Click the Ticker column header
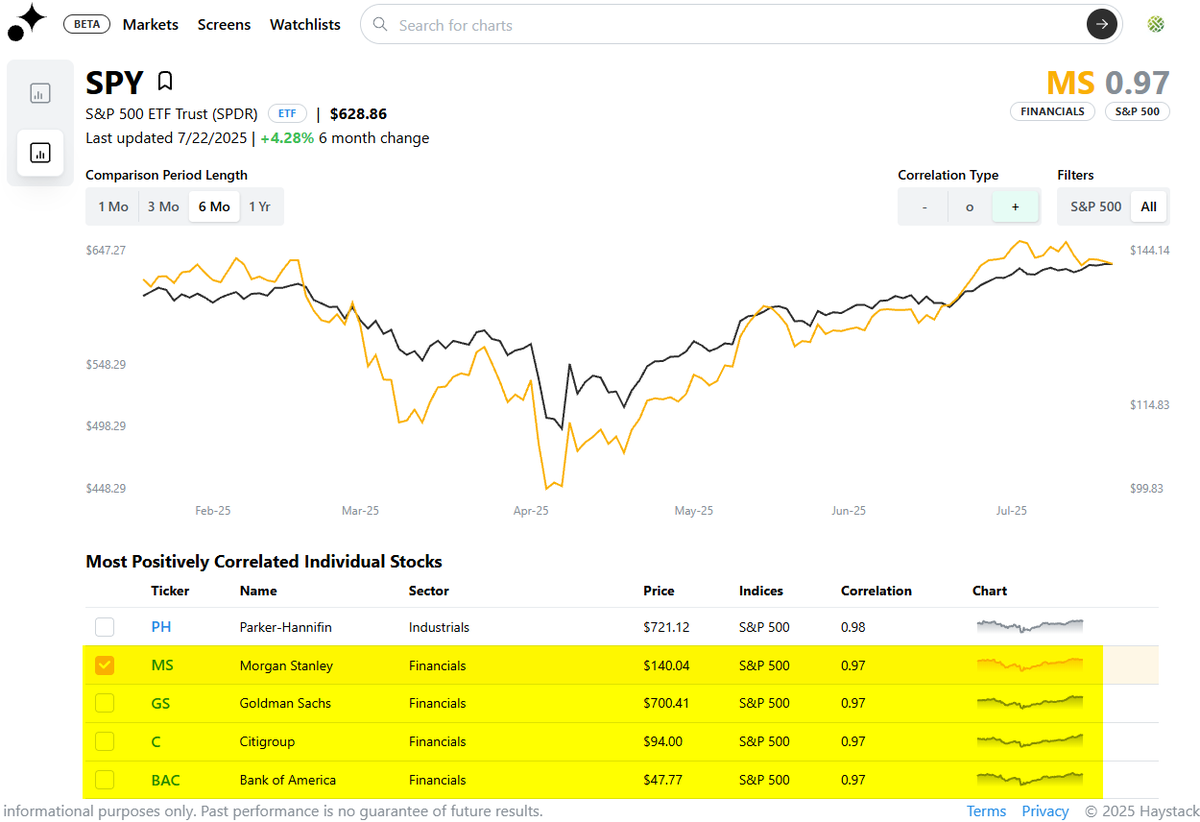 tap(170, 591)
